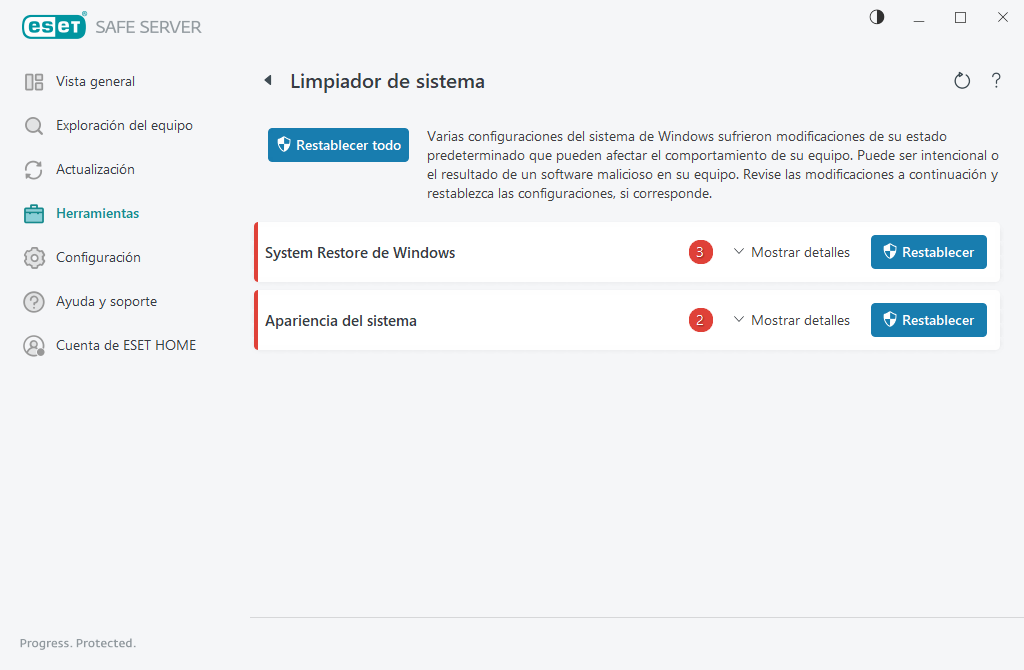This screenshot has height=670, width=1024.
Task: Expand details for System Restore de Windows
Action: (x=792, y=252)
